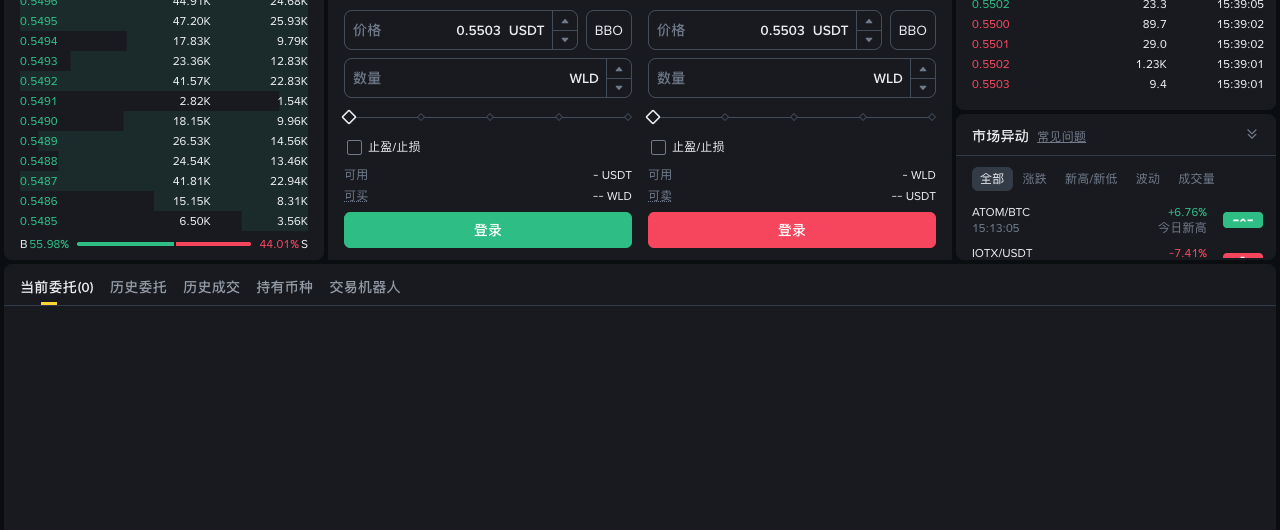This screenshot has width=1280, height=530.
Task: Click order book price 0.5490
Action: [x=38, y=121]
